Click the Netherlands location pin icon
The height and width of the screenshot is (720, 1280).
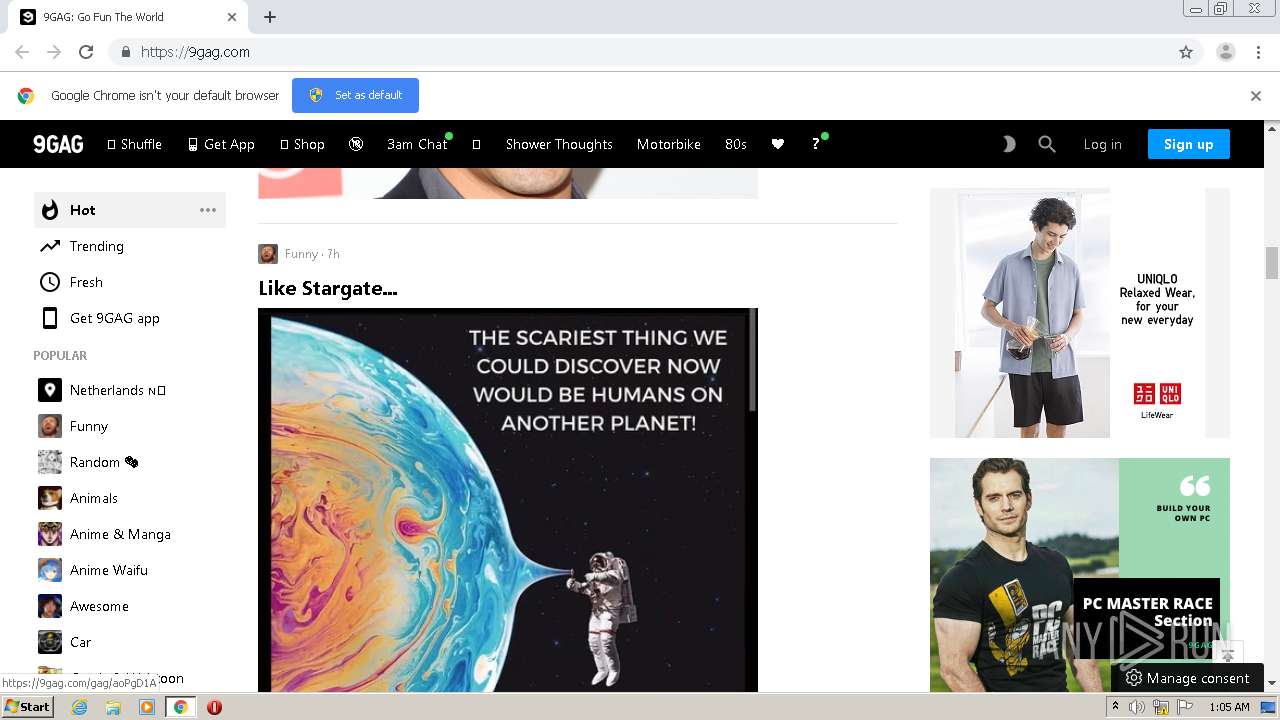(50, 390)
